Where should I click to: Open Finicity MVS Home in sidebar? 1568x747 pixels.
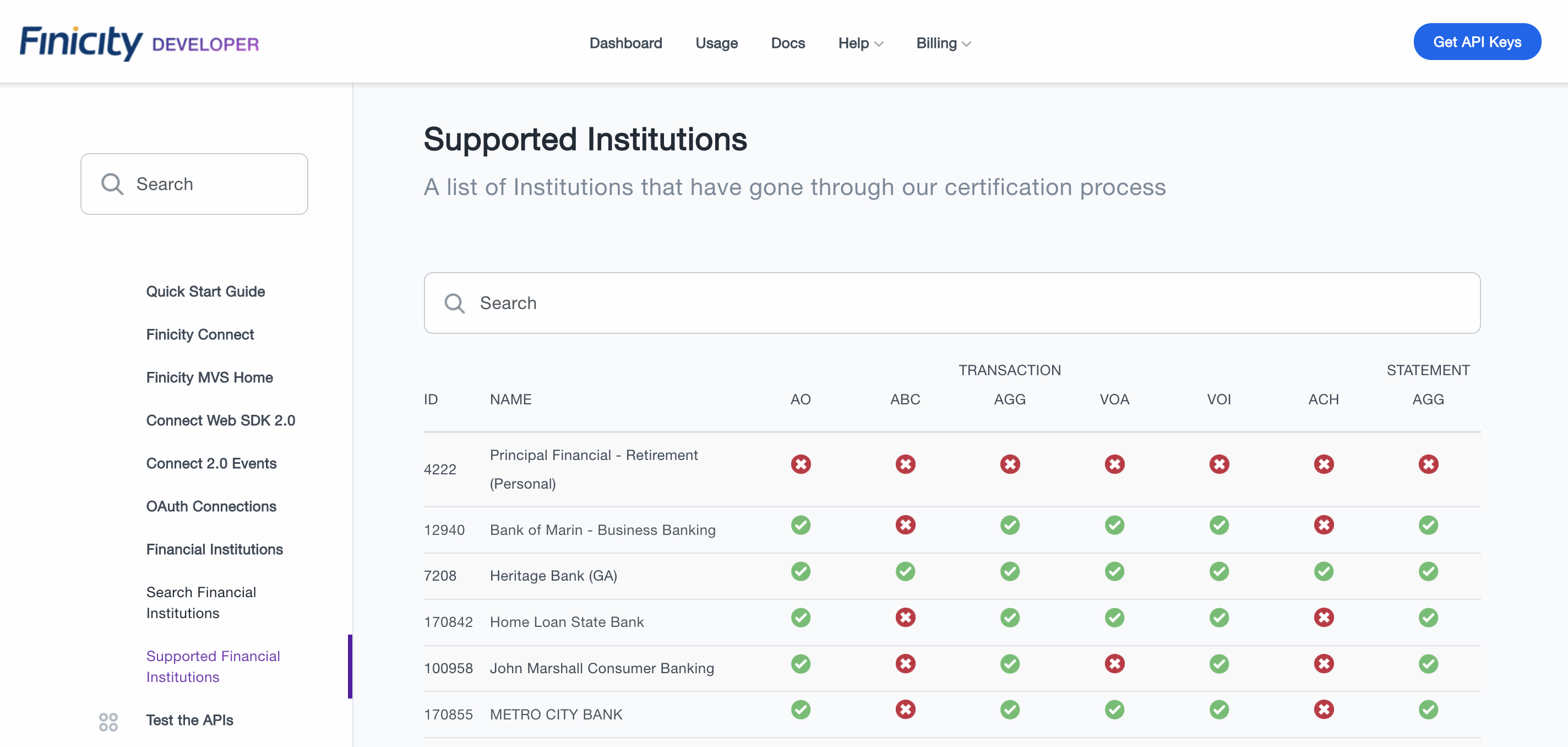pyautogui.click(x=209, y=378)
